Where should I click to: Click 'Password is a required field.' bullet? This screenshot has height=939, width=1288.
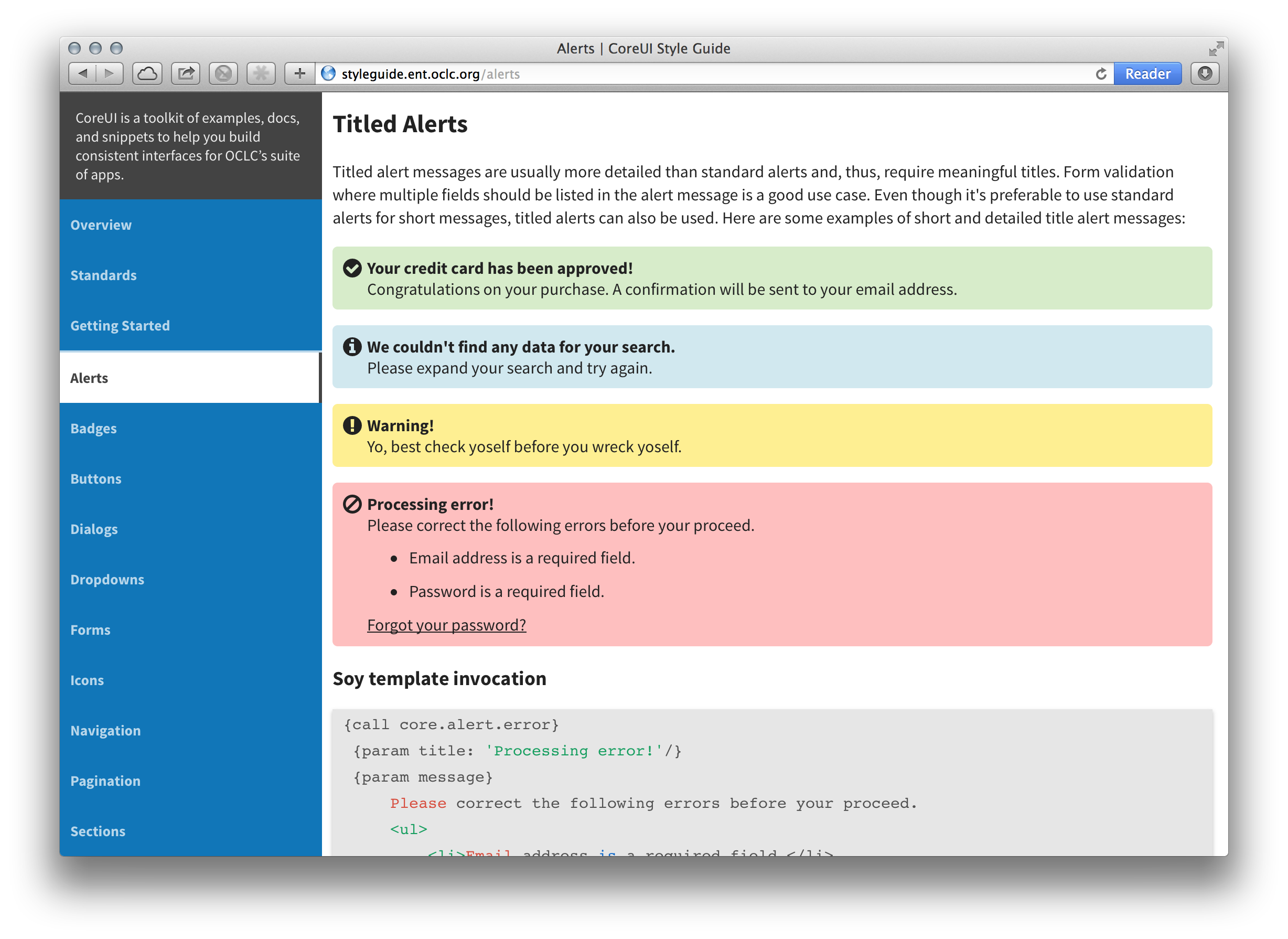click(x=507, y=592)
